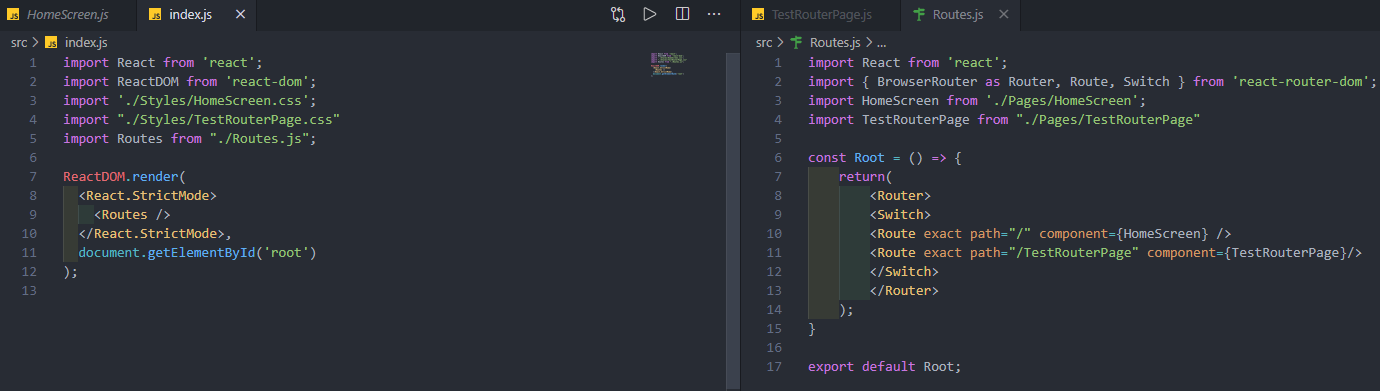Run the file with the play icon
The width and height of the screenshot is (1380, 391).
click(x=650, y=14)
